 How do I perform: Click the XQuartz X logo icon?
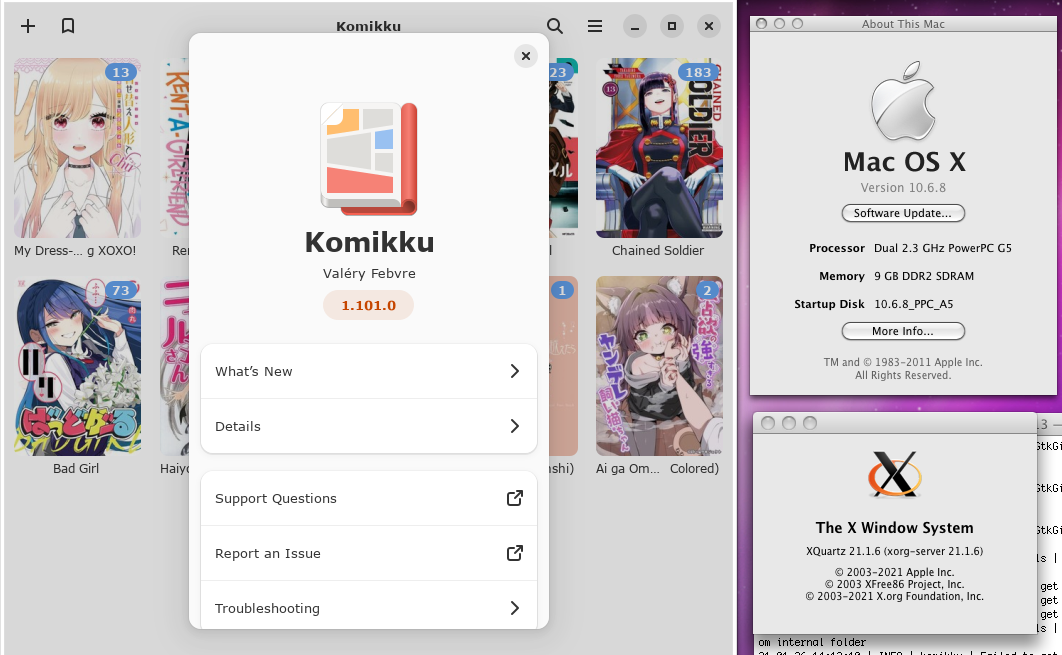894,474
